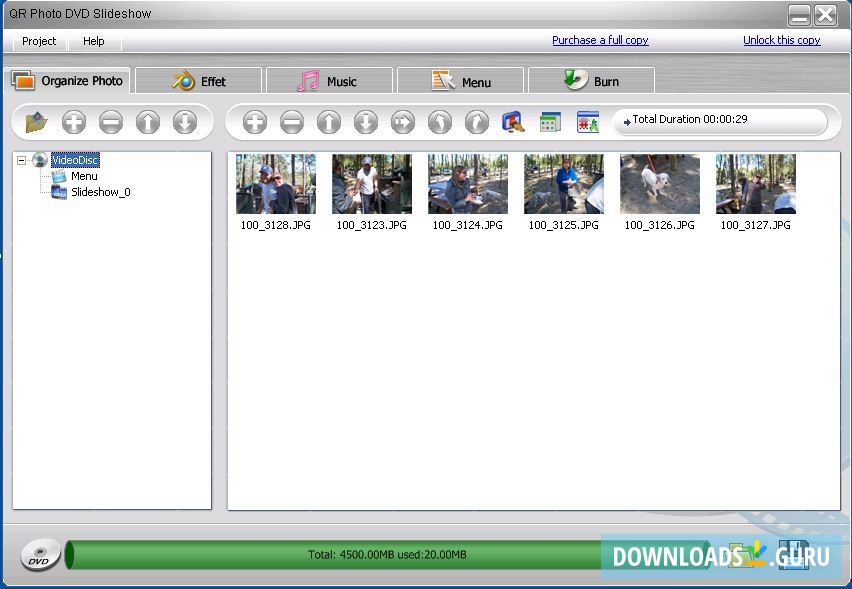Click the Menu node icon in the tree
Viewport: 852px width, 589px height.
click(x=59, y=176)
